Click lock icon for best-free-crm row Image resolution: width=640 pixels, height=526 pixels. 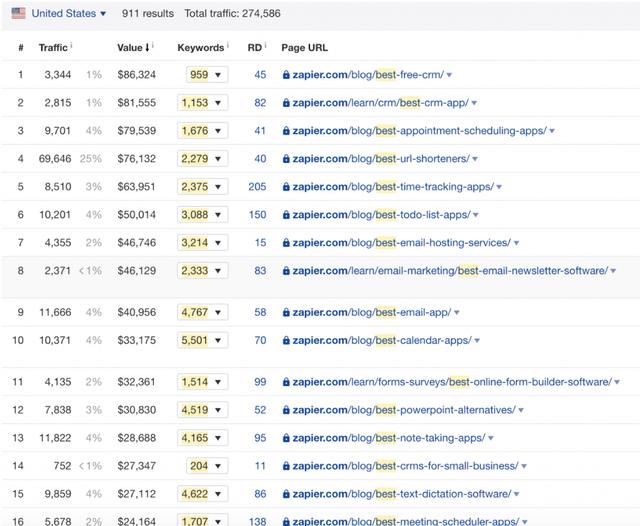(286, 75)
